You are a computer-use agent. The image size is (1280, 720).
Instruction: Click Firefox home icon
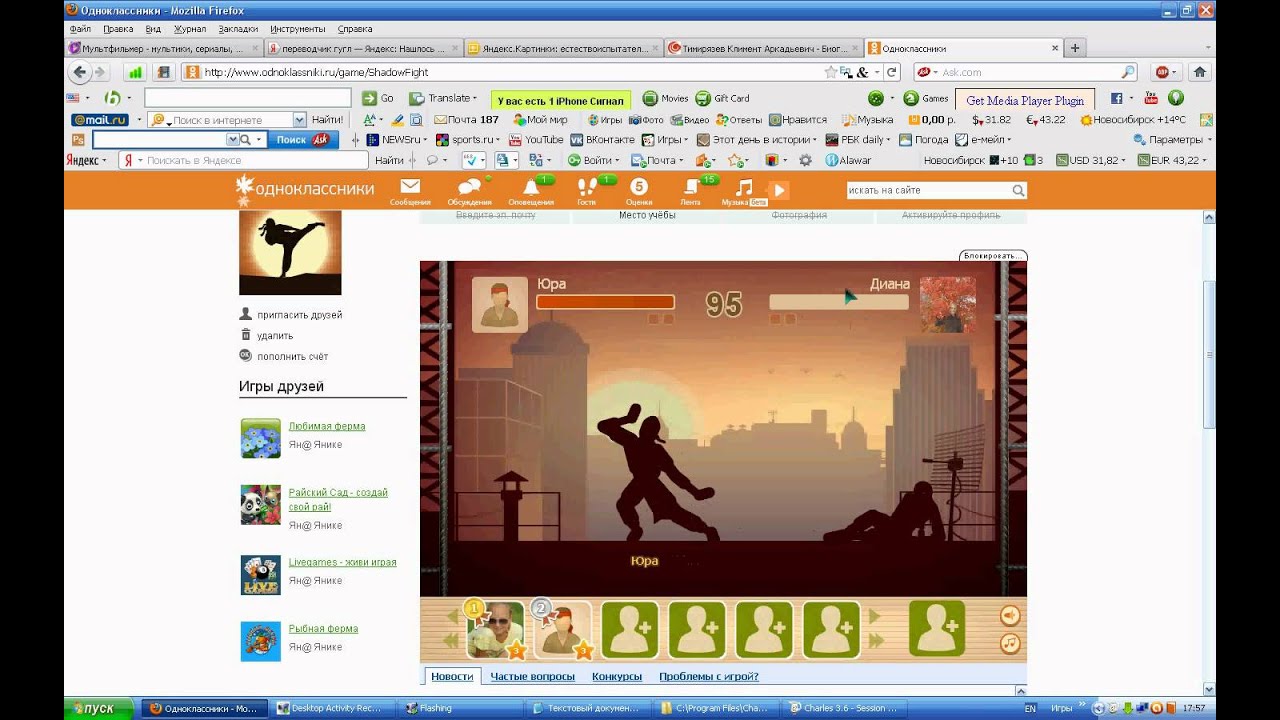tap(1200, 72)
